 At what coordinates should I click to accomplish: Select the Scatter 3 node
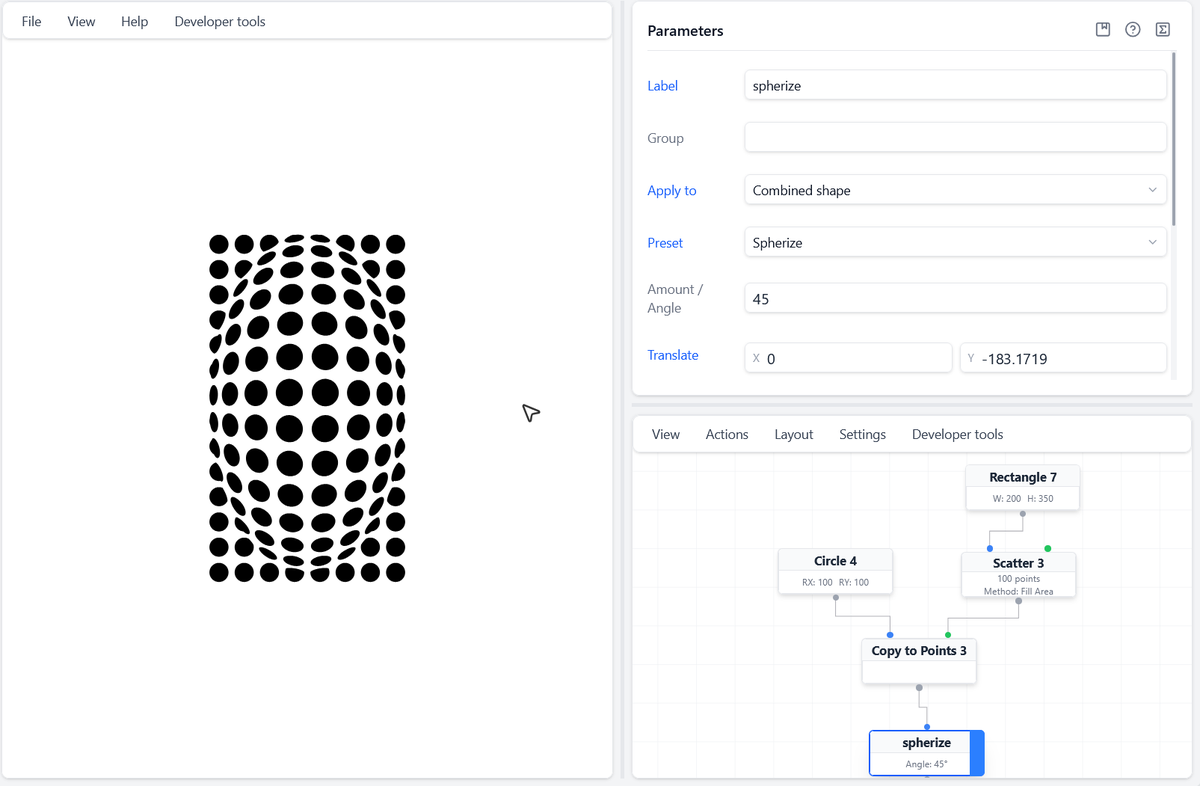click(1018, 574)
